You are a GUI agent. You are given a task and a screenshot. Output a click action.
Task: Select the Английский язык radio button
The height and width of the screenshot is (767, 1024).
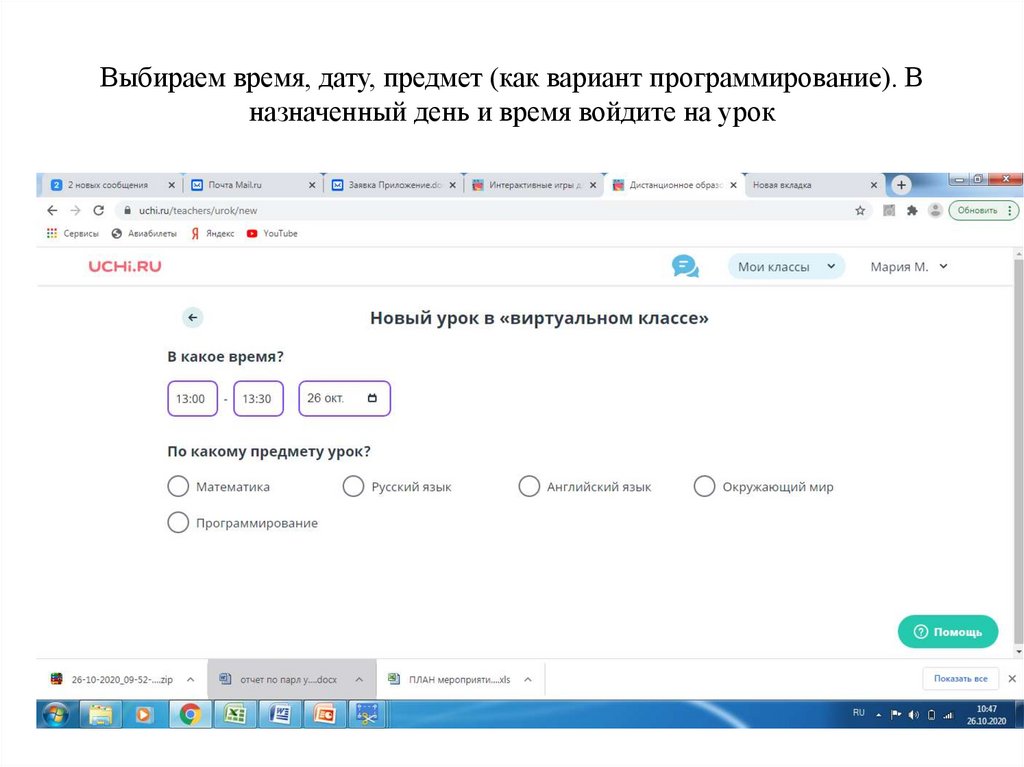[529, 486]
